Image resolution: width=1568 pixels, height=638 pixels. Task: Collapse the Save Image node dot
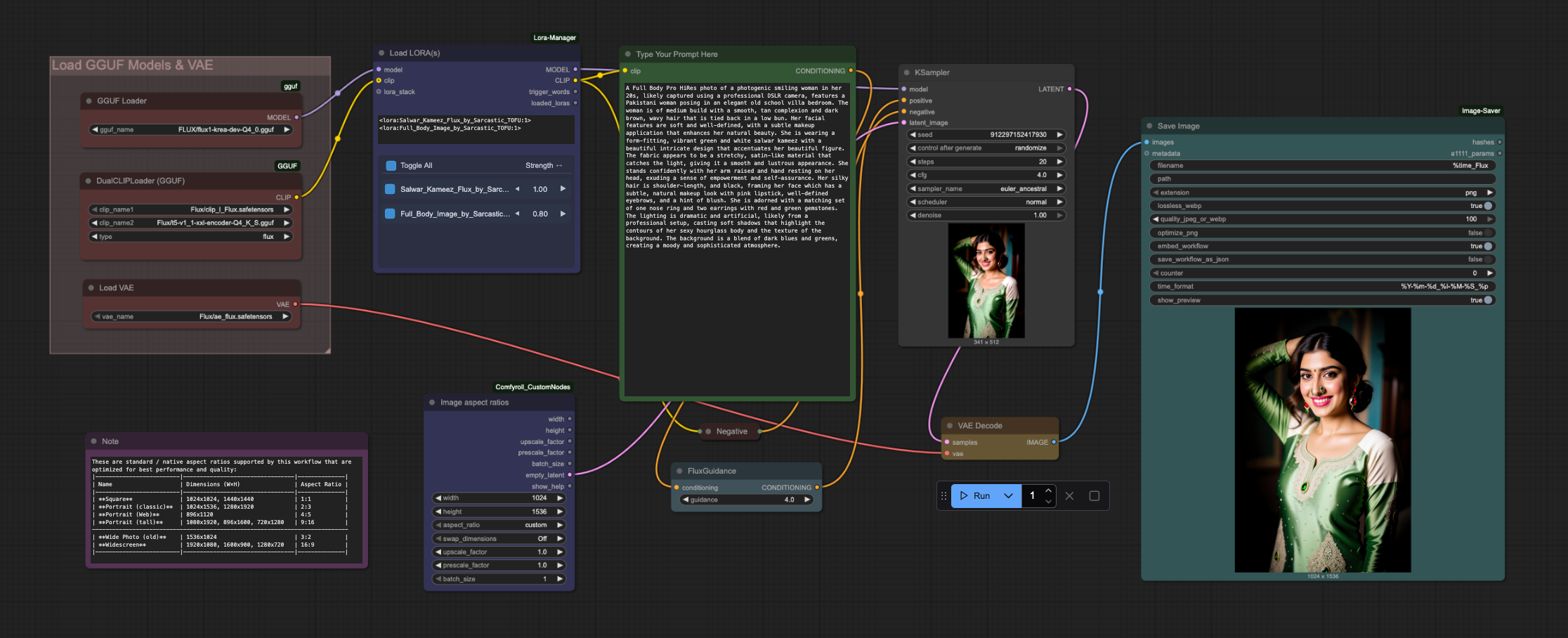coord(1149,126)
